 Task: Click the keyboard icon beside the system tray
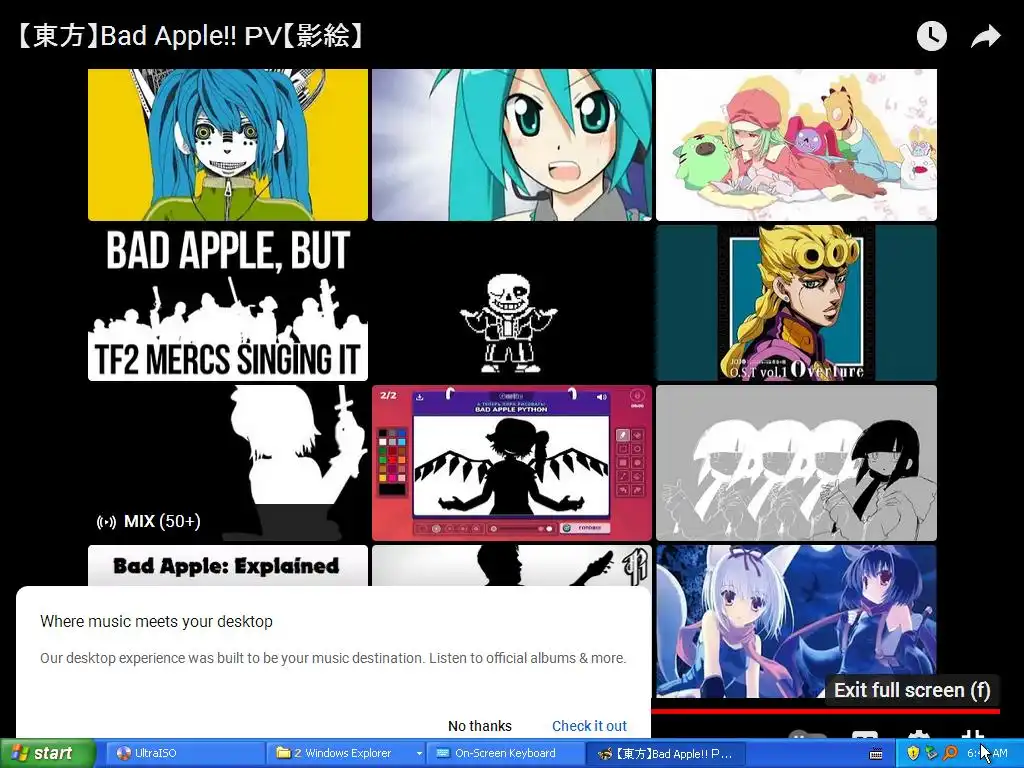pyautogui.click(x=876, y=754)
